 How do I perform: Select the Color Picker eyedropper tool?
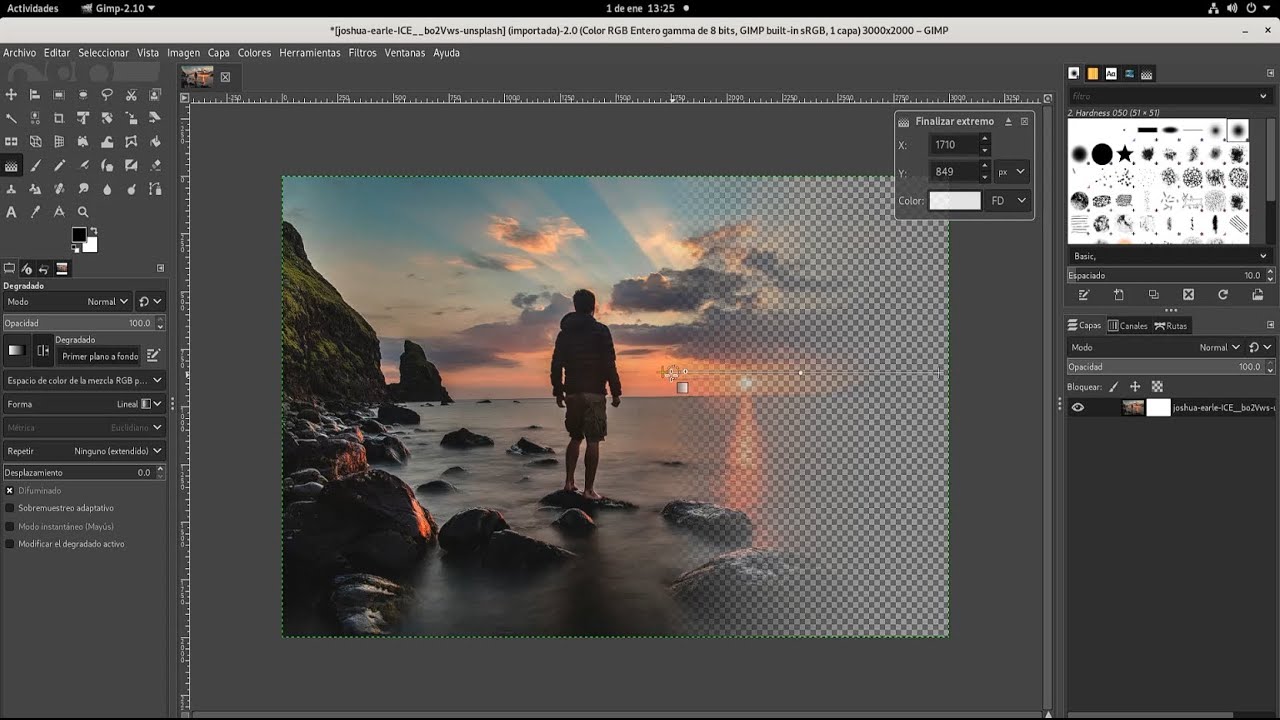pyautogui.click(x=35, y=212)
